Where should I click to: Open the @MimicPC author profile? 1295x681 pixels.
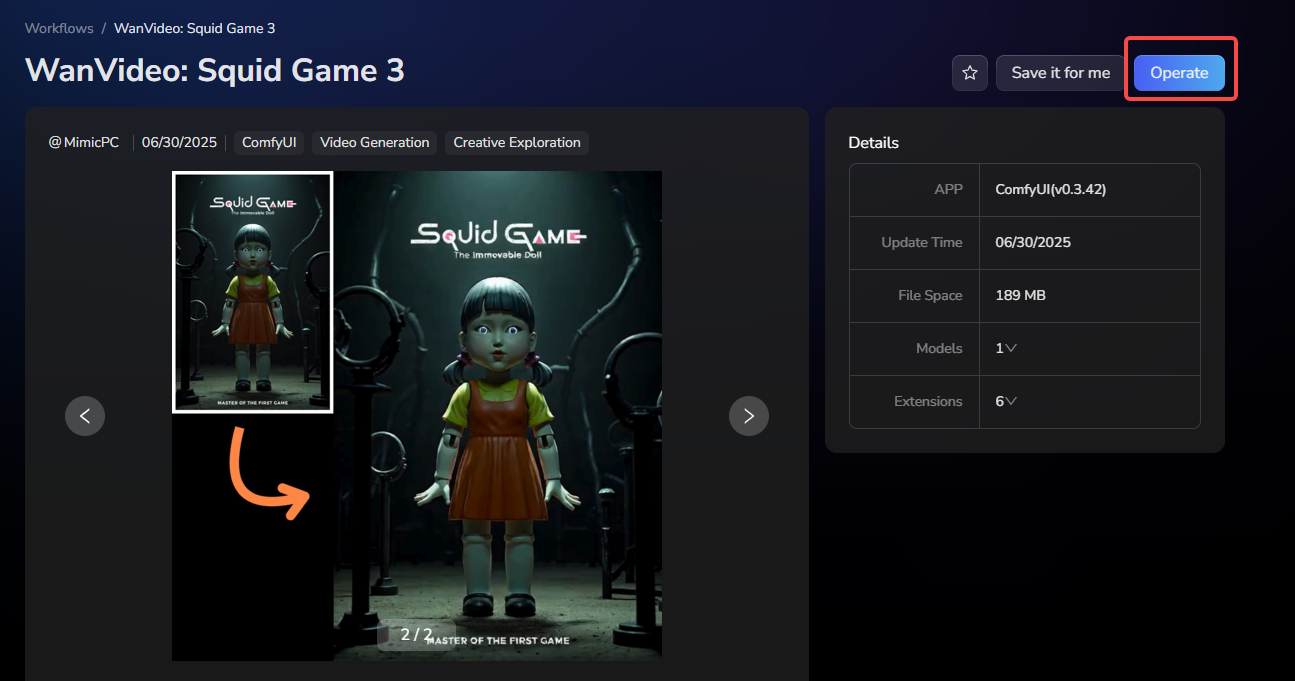[84, 142]
